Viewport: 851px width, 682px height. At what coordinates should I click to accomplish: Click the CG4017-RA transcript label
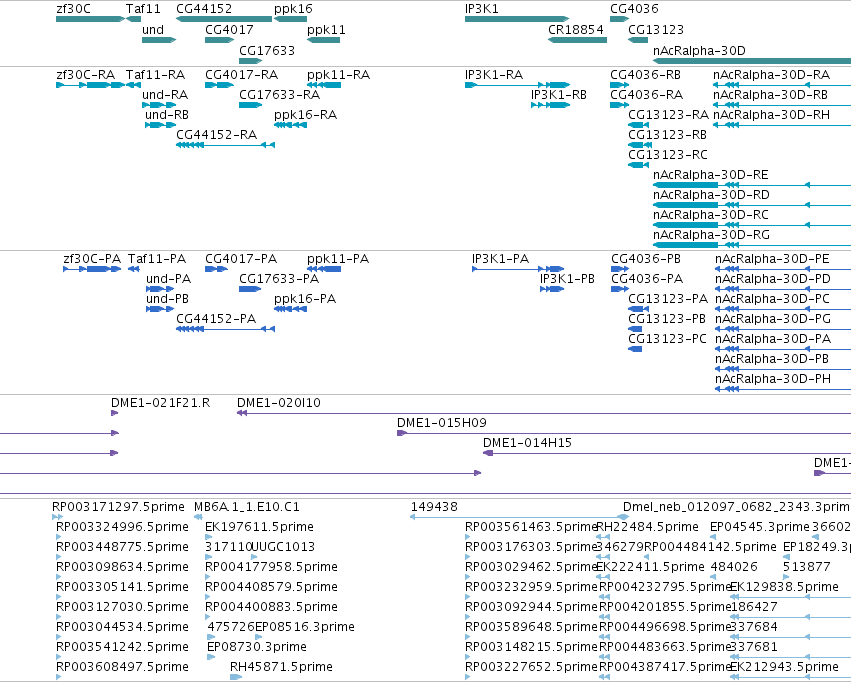[242, 75]
